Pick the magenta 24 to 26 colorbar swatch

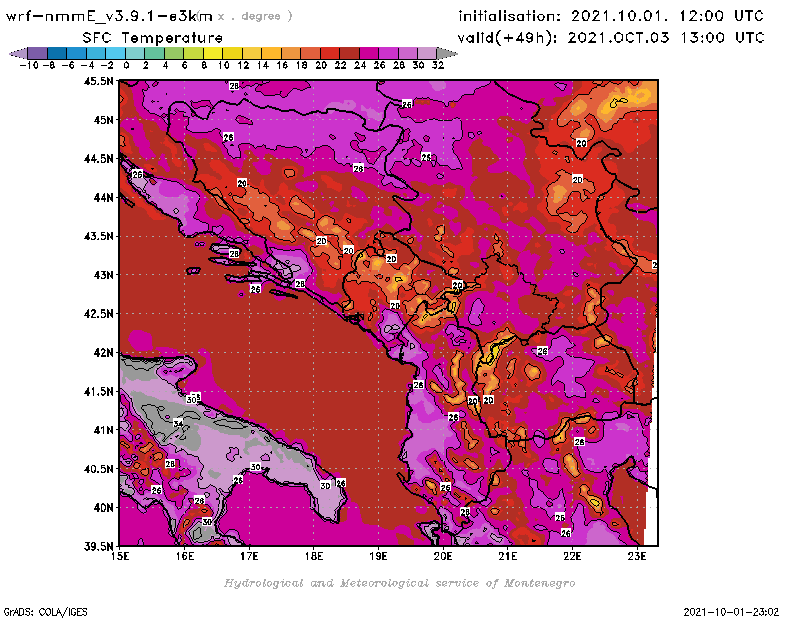coord(369,53)
